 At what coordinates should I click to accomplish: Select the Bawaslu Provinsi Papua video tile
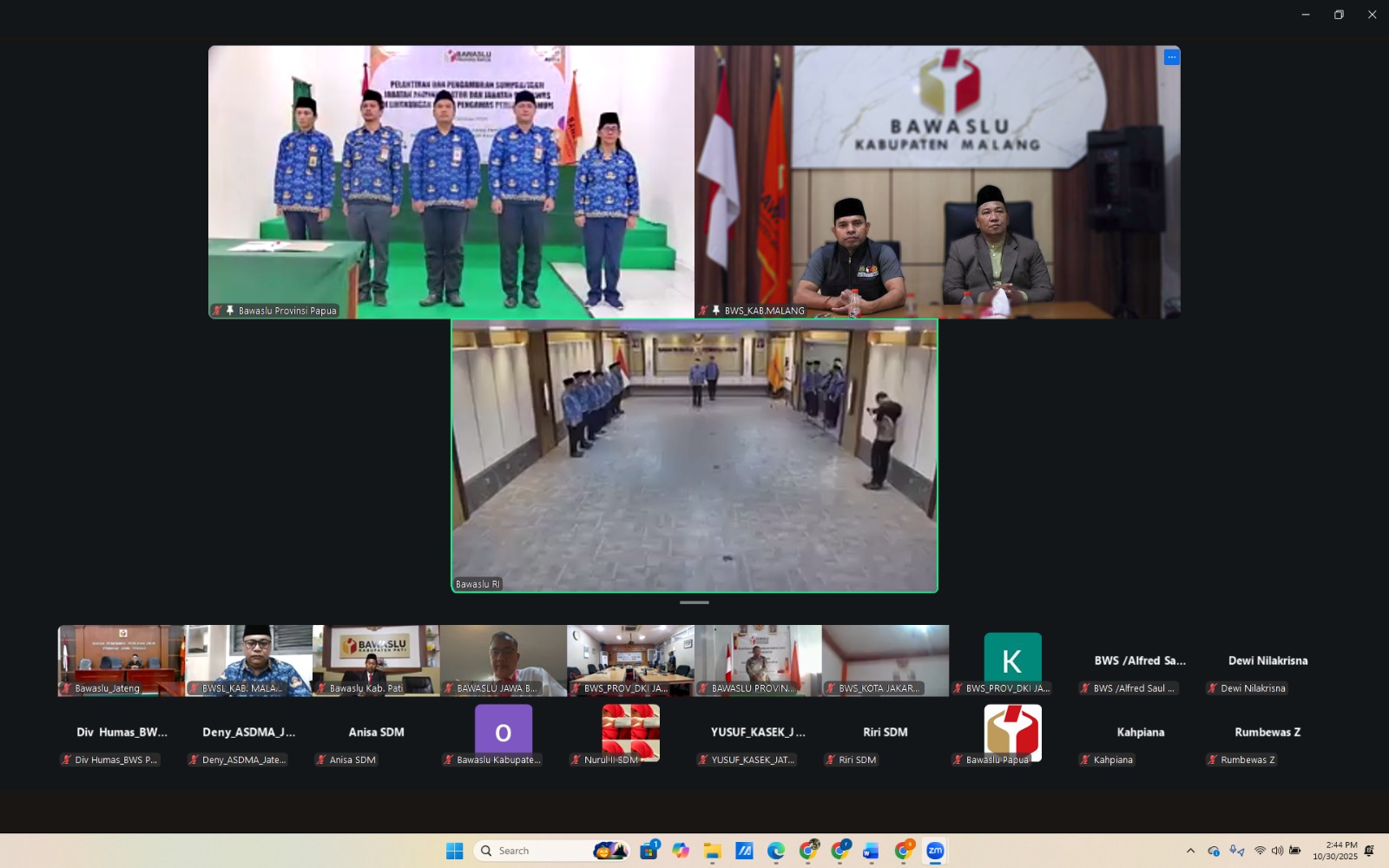(x=451, y=182)
